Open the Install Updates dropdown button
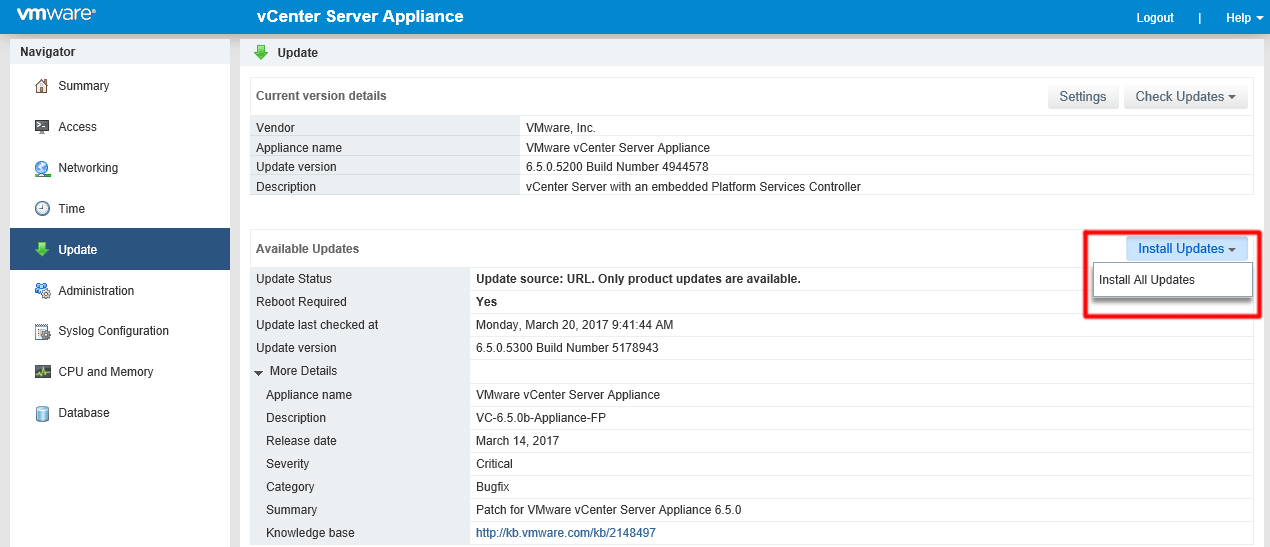The width and height of the screenshot is (1270, 547). [x=1186, y=249]
